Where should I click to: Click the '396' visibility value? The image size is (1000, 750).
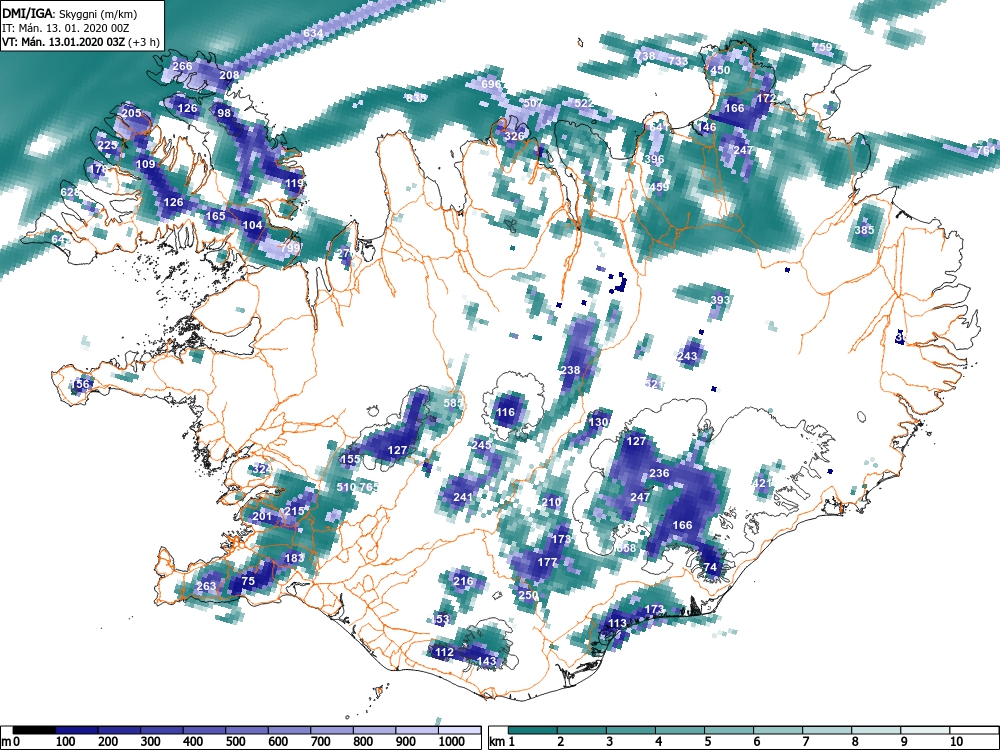coord(654,159)
